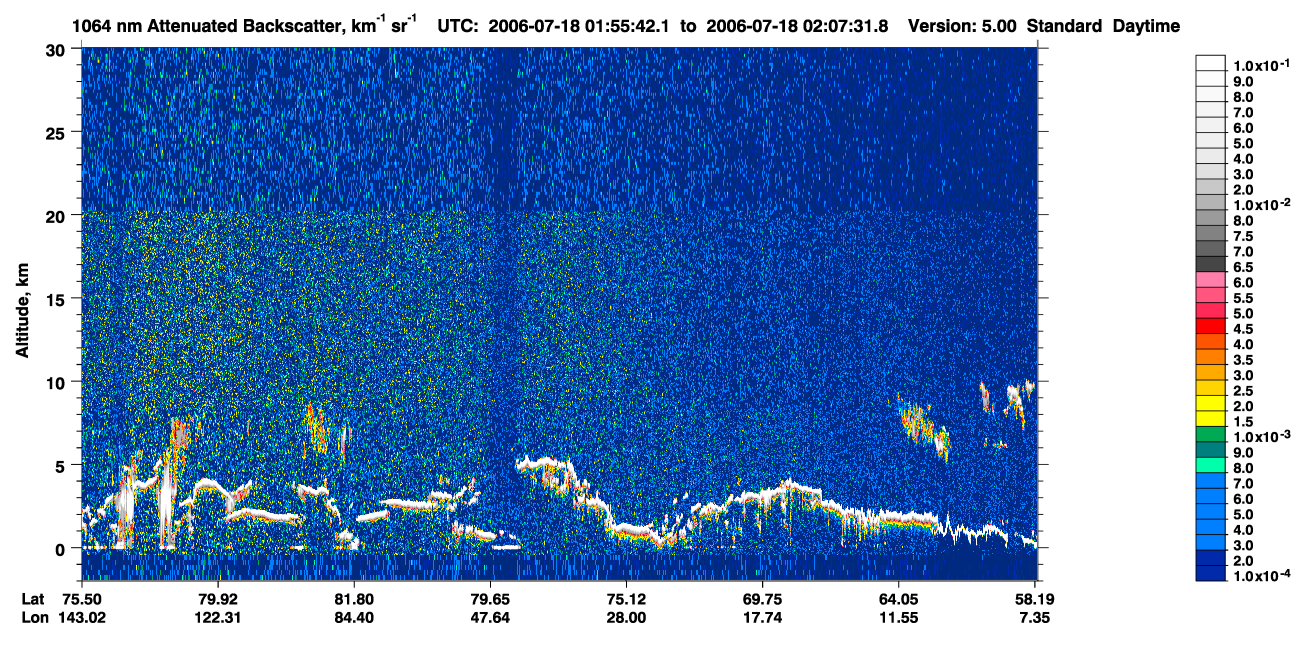The width and height of the screenshot is (1300, 667).
Task: Click the latitude value "79.92"
Action: [x=218, y=598]
